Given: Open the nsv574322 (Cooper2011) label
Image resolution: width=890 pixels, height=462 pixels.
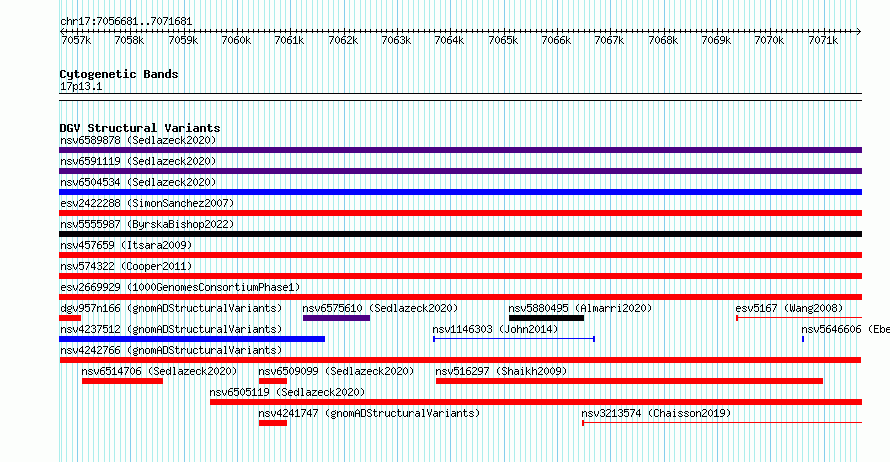Looking at the screenshot, I should (126, 266).
